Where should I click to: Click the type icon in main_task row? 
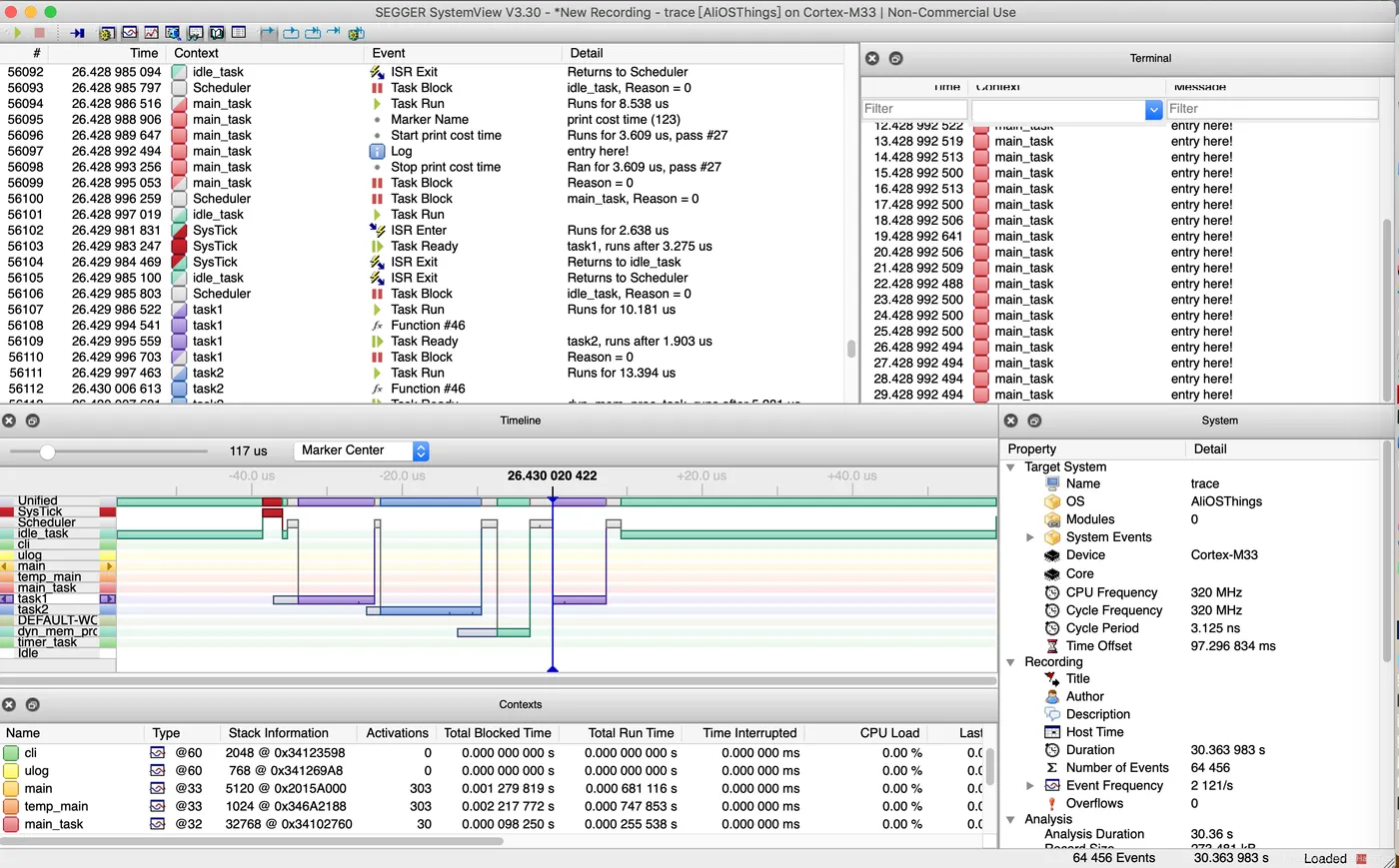[x=158, y=824]
